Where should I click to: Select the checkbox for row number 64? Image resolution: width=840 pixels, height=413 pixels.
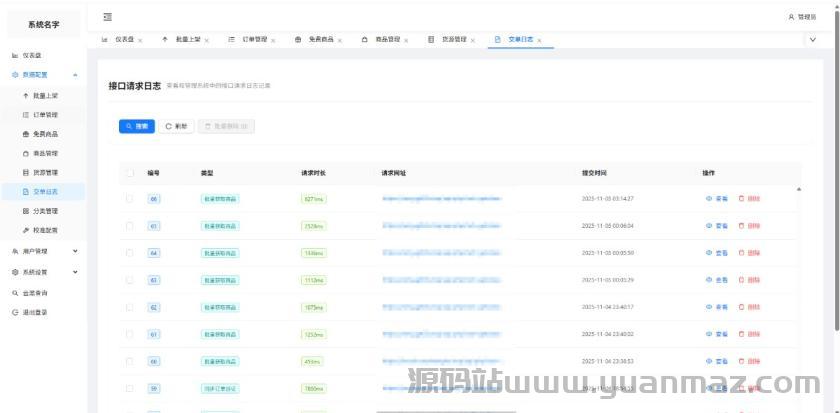click(x=129, y=253)
